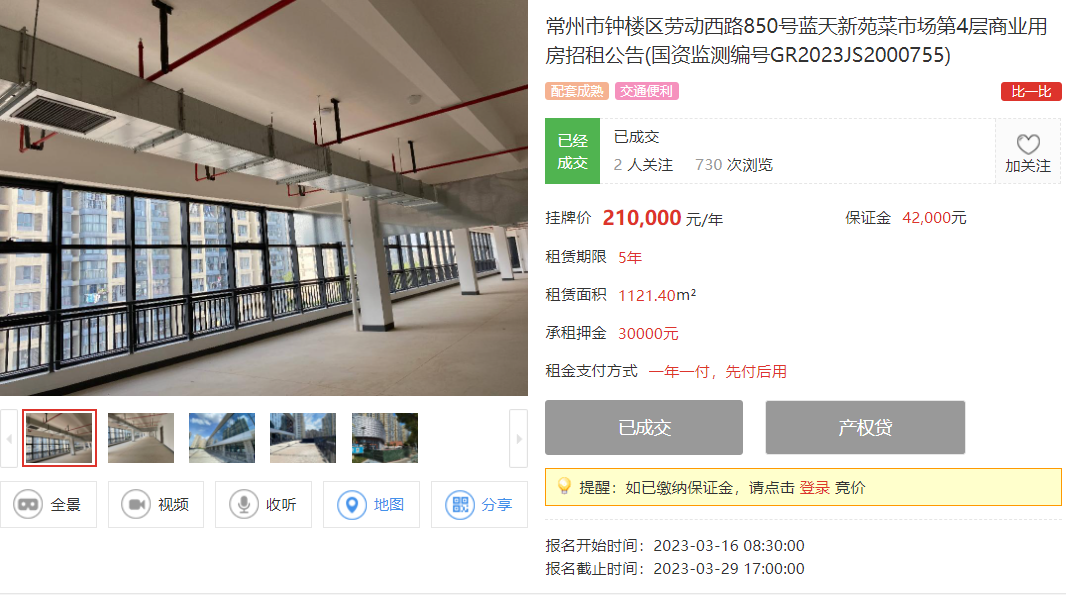The height and width of the screenshot is (595, 1066).
Task: Click the red 登录 login link
Action: 814,488
